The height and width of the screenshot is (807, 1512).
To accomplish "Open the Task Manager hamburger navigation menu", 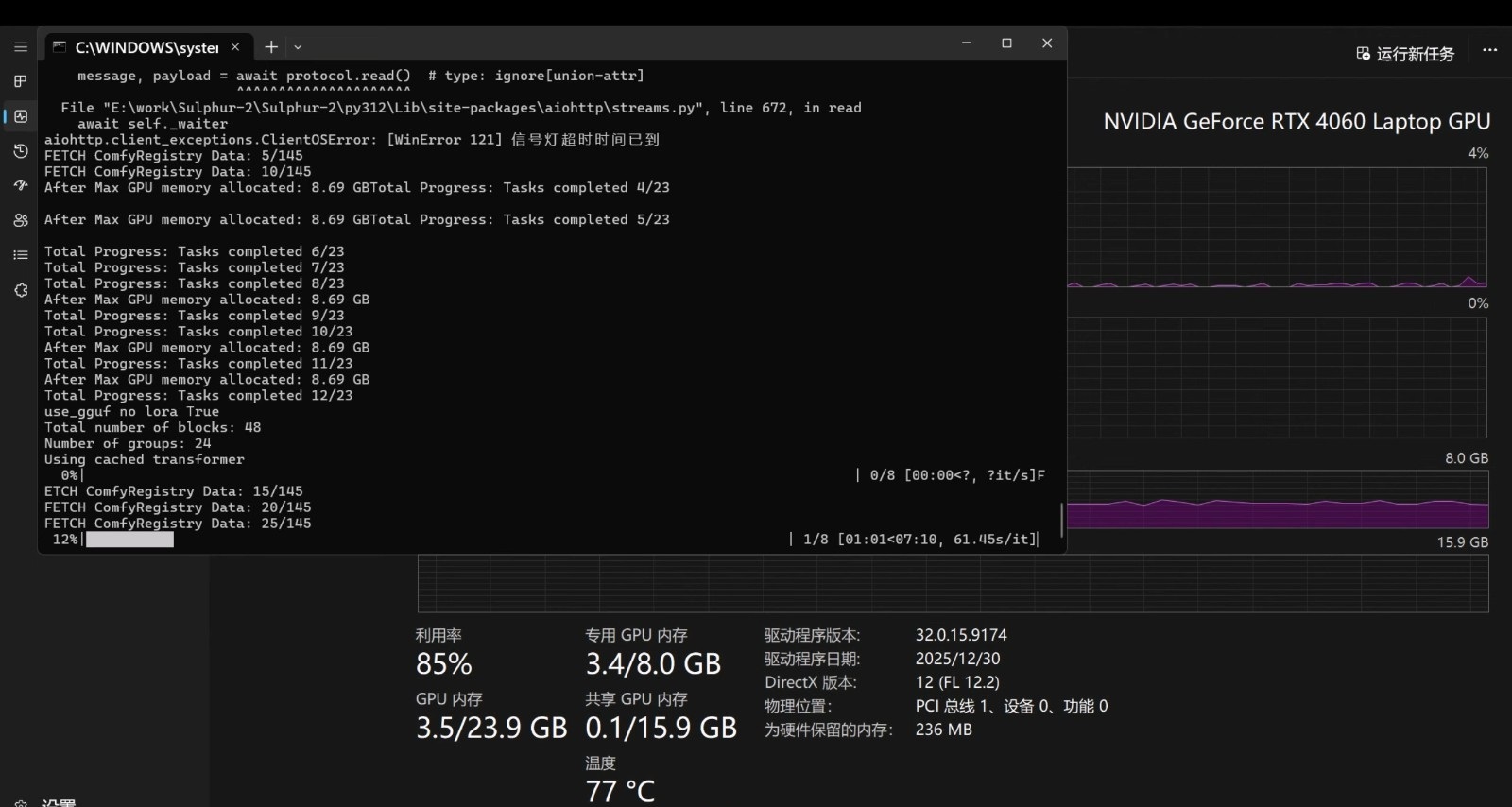I will (21, 46).
